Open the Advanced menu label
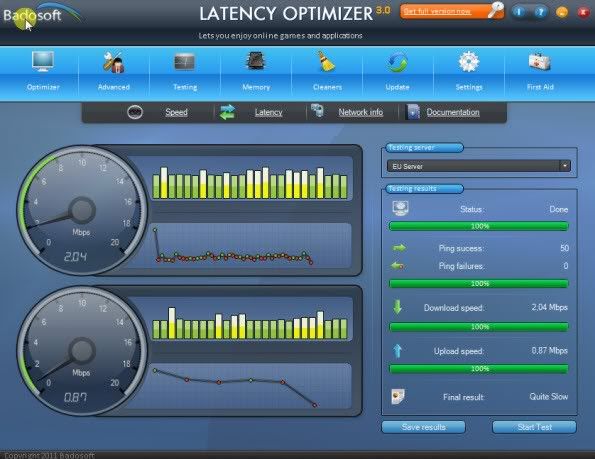 [x=113, y=87]
